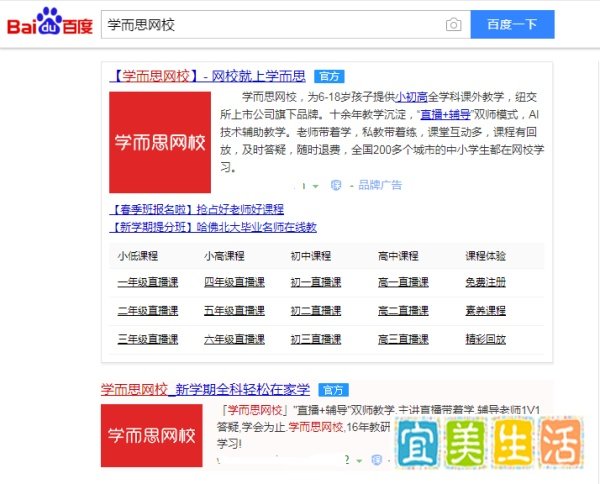The height and width of the screenshot is (484, 600).
Task: Select 高中课程 column header
Action: (x=398, y=256)
